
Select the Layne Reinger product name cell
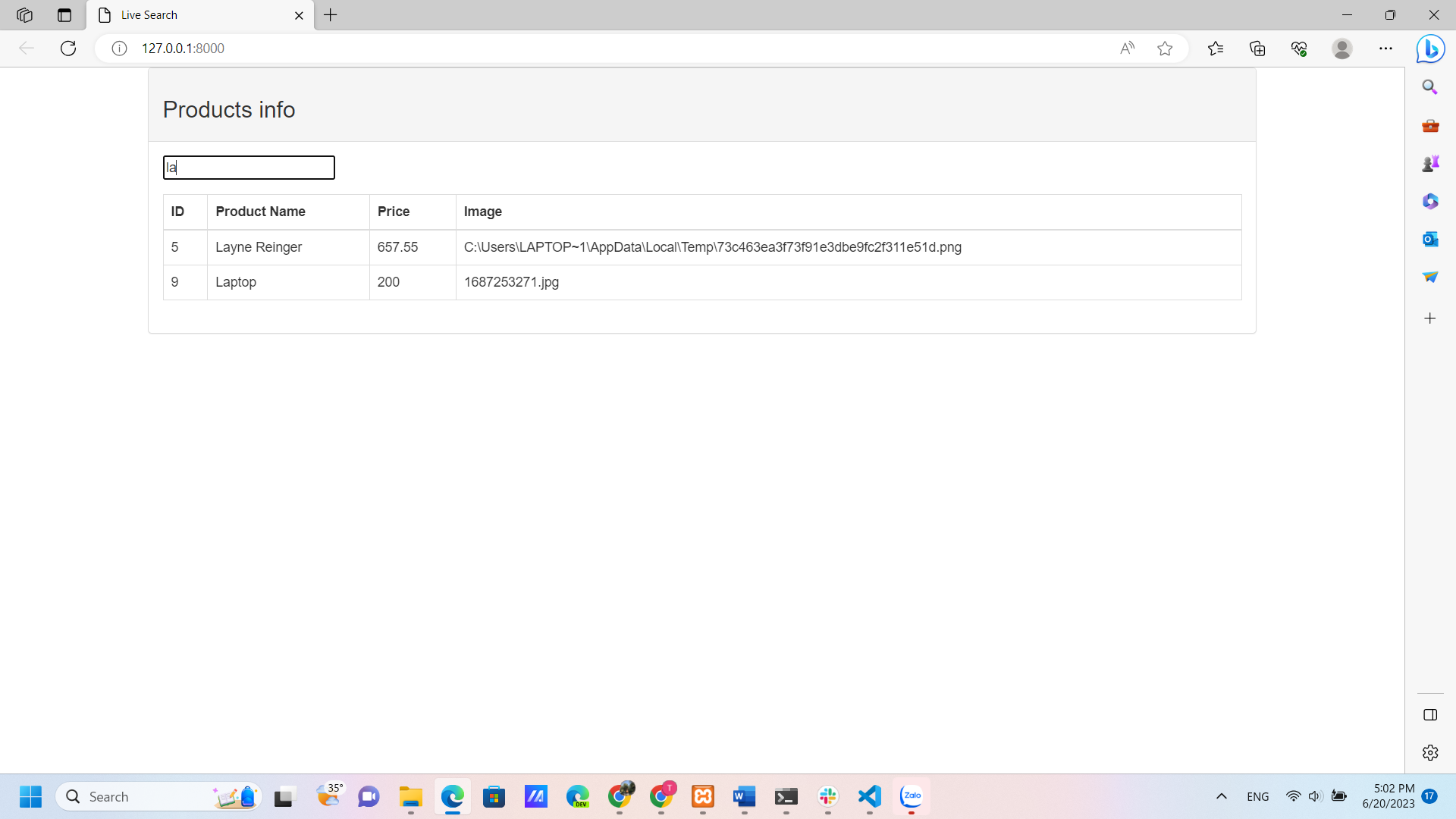[x=288, y=247]
